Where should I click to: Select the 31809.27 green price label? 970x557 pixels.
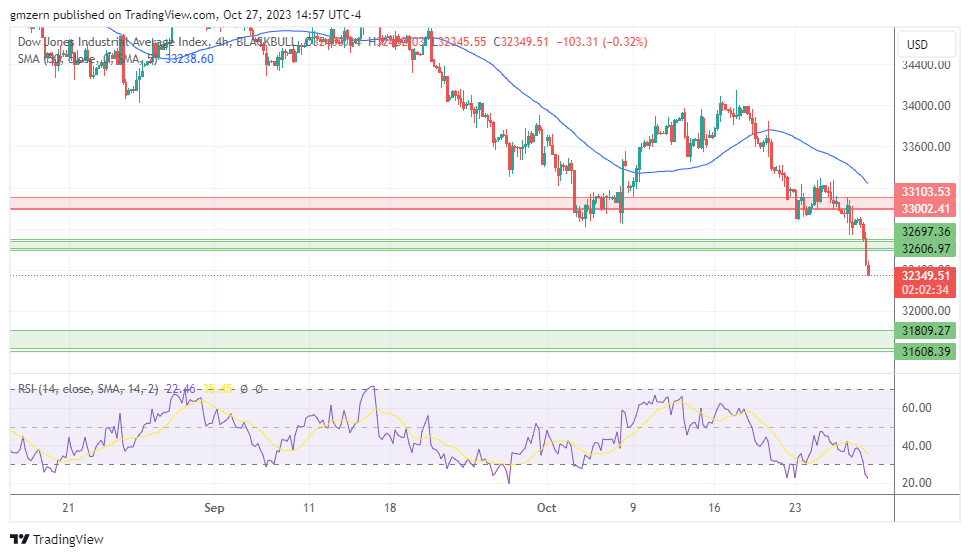[x=925, y=330]
